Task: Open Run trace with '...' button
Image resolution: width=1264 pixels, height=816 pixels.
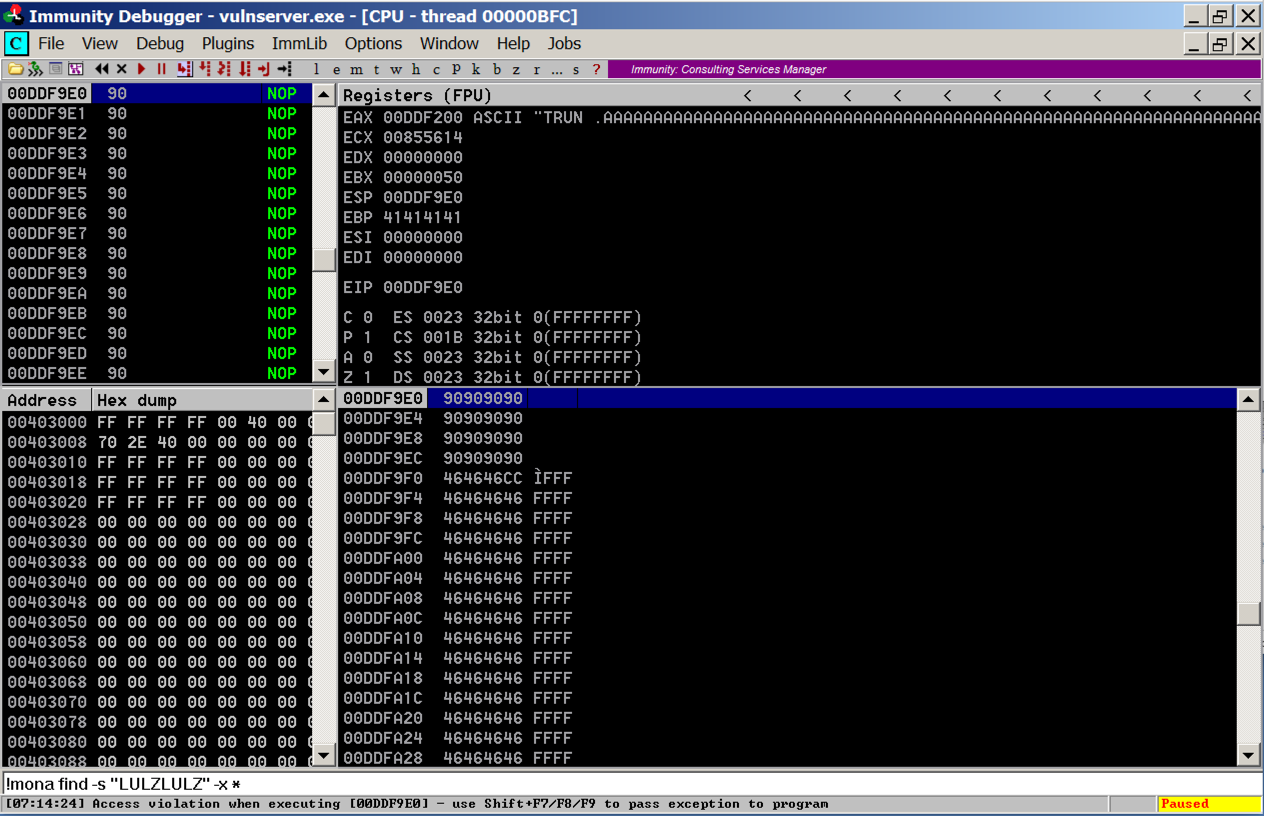Action: click(x=556, y=69)
